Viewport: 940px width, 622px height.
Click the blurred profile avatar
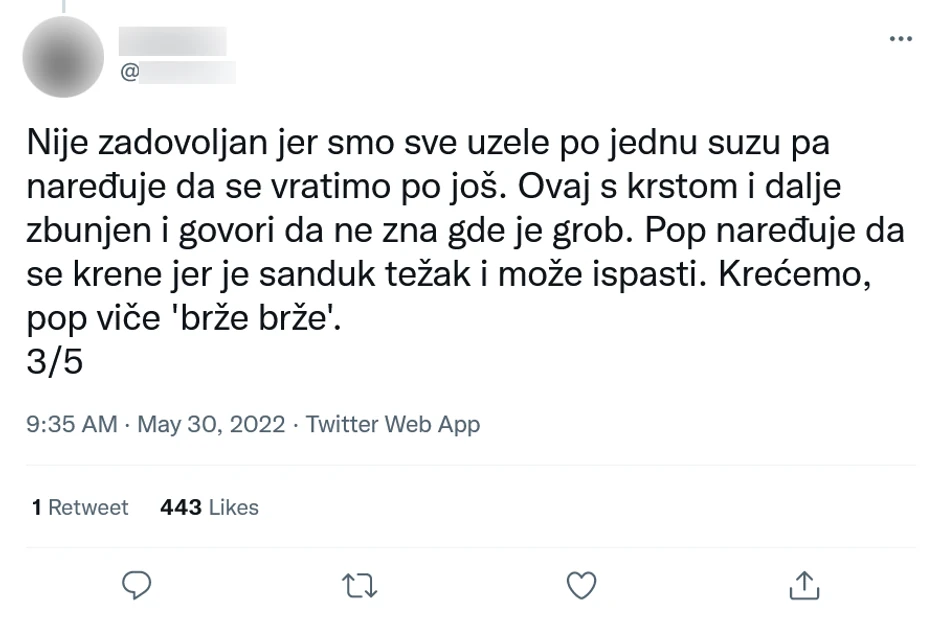[63, 57]
